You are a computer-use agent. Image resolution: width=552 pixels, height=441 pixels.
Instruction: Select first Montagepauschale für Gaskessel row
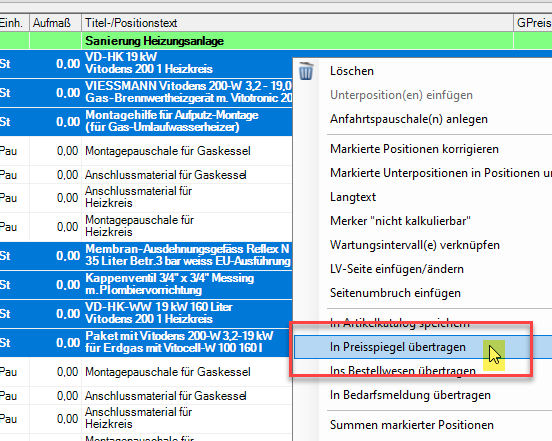146,151
